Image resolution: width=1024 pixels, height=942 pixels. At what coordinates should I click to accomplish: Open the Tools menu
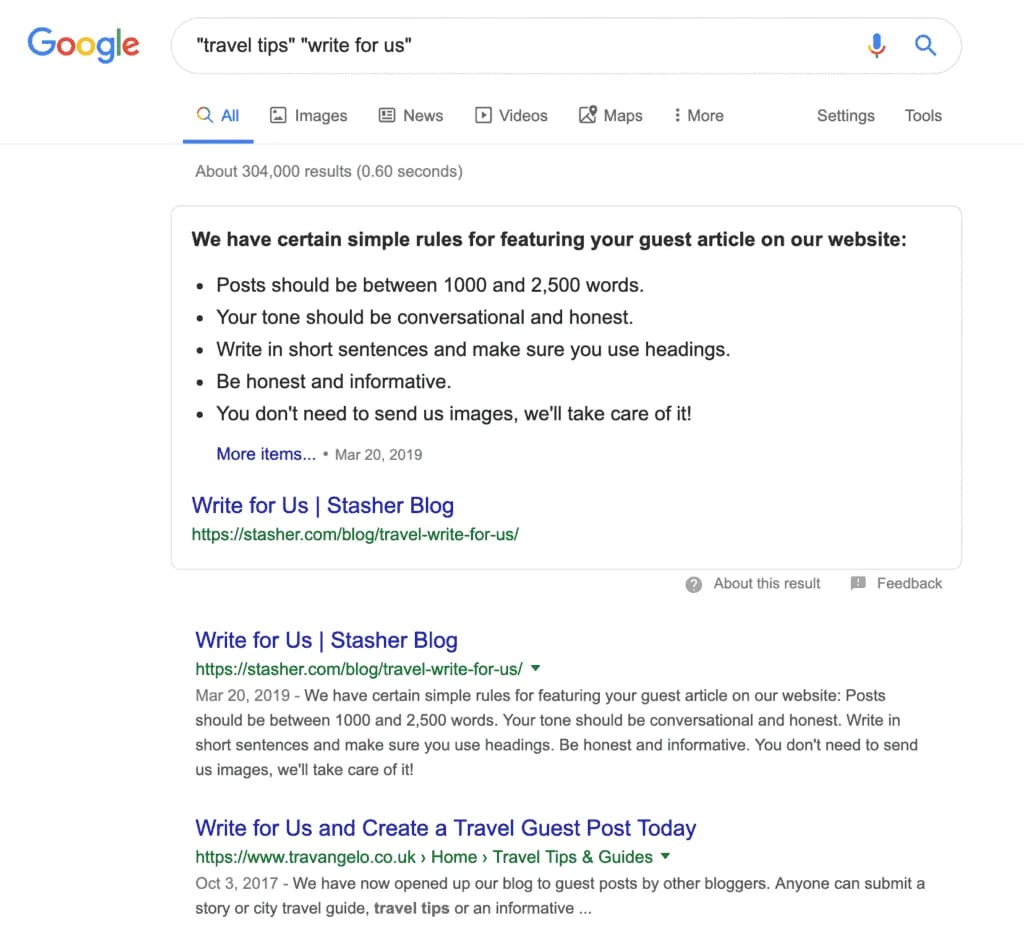point(923,115)
